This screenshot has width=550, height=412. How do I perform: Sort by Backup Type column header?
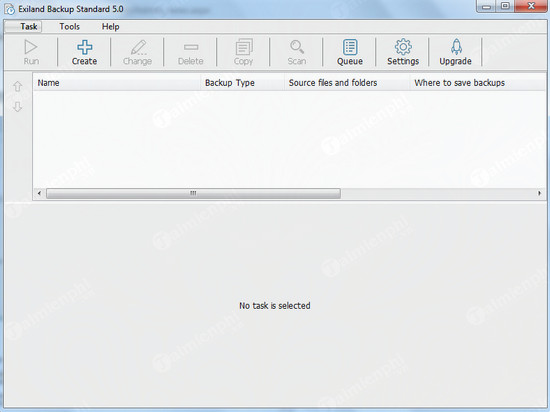242,83
